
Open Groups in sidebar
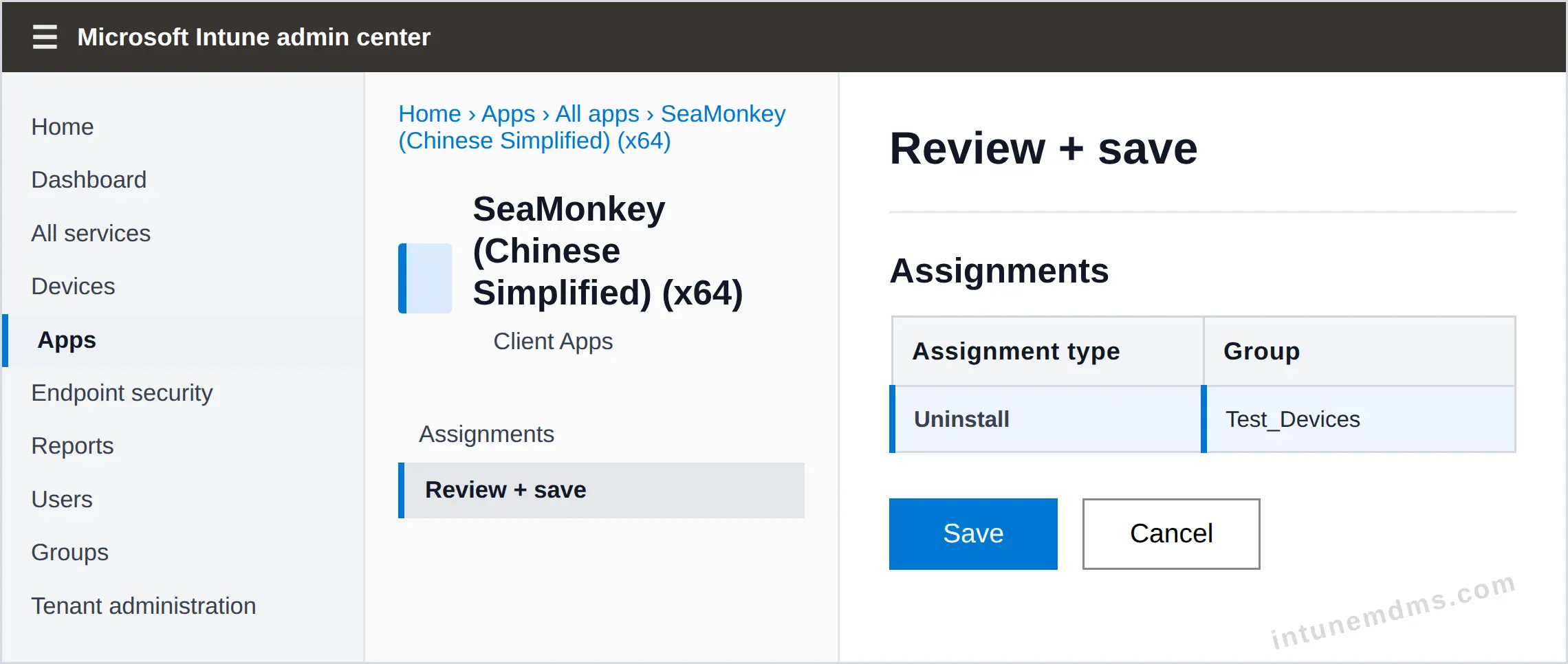point(70,553)
